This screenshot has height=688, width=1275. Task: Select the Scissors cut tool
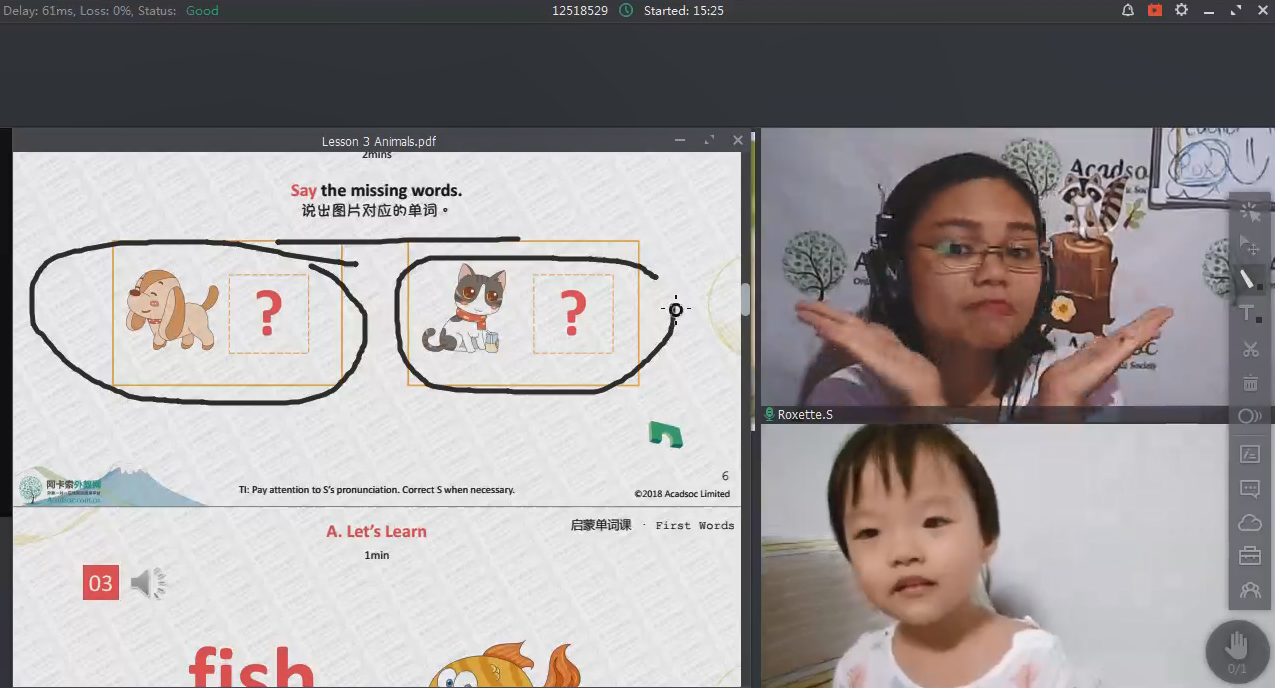[x=1249, y=349]
